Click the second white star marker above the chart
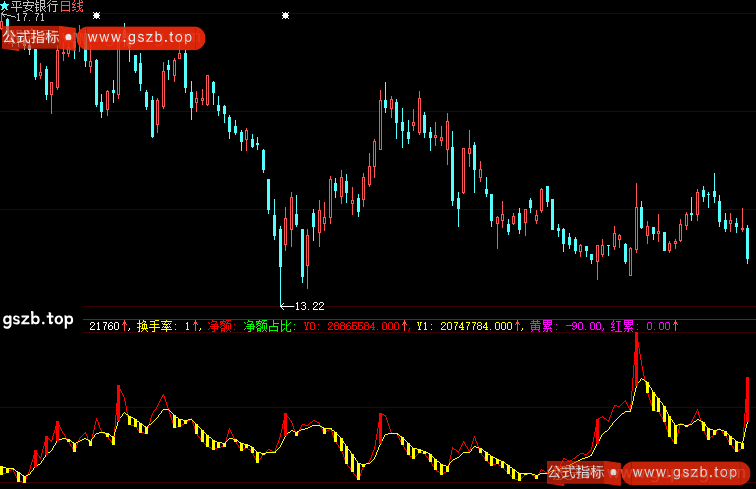This screenshot has height=489, width=756. [x=286, y=16]
